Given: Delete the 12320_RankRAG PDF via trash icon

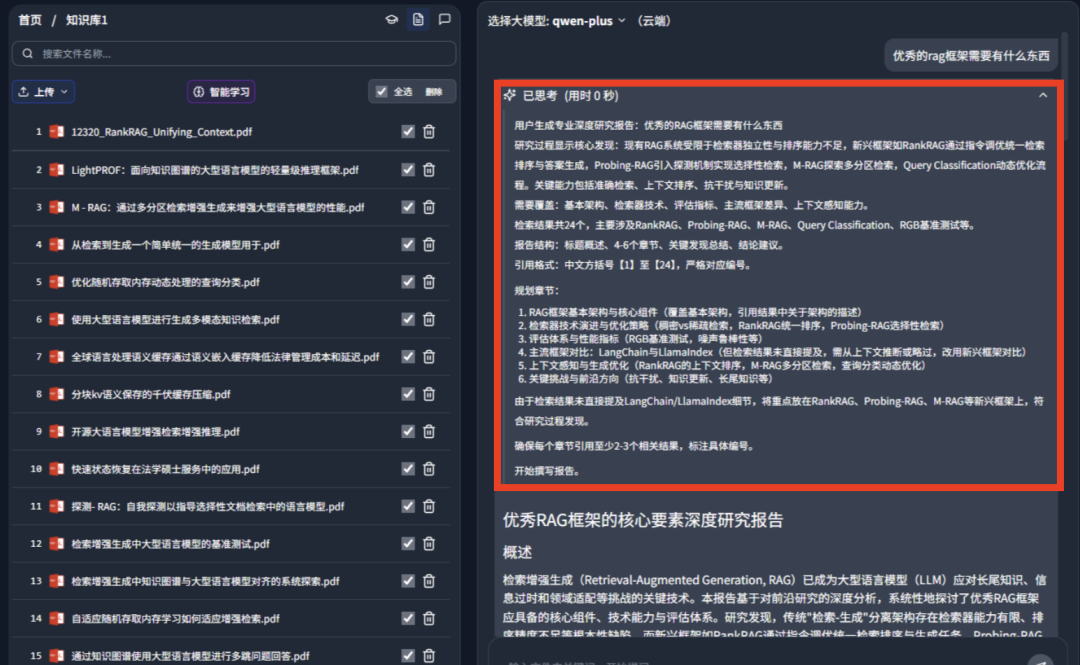Looking at the screenshot, I should coord(429,131).
